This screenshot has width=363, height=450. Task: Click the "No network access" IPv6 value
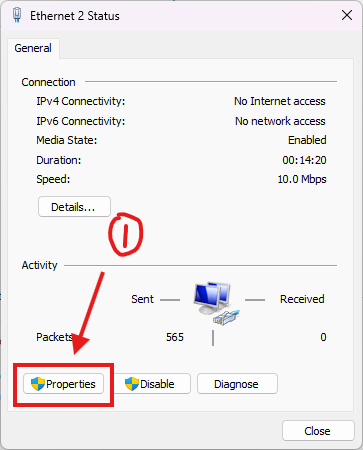click(280, 121)
